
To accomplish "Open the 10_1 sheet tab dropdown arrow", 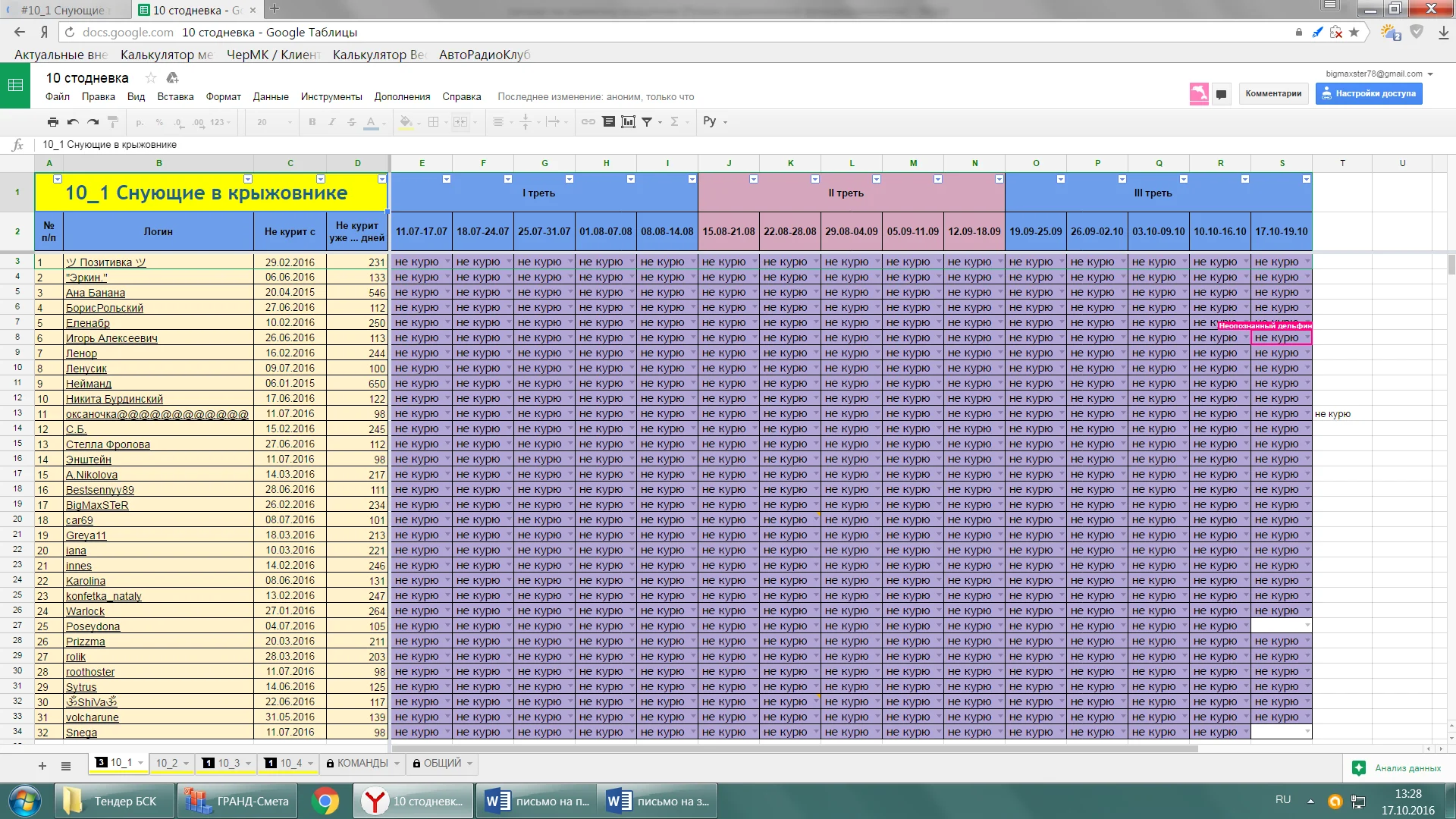I will coord(141,764).
